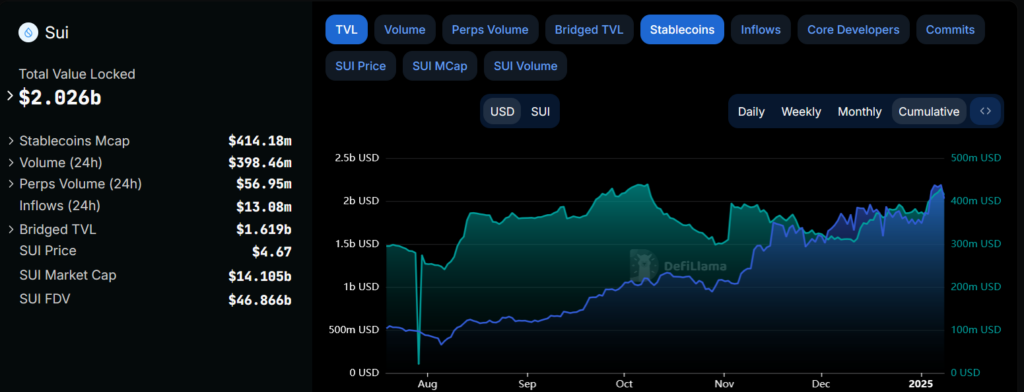Screen dimensions: 1024x392
Task: Toggle the Commits chart series
Action: tap(950, 29)
